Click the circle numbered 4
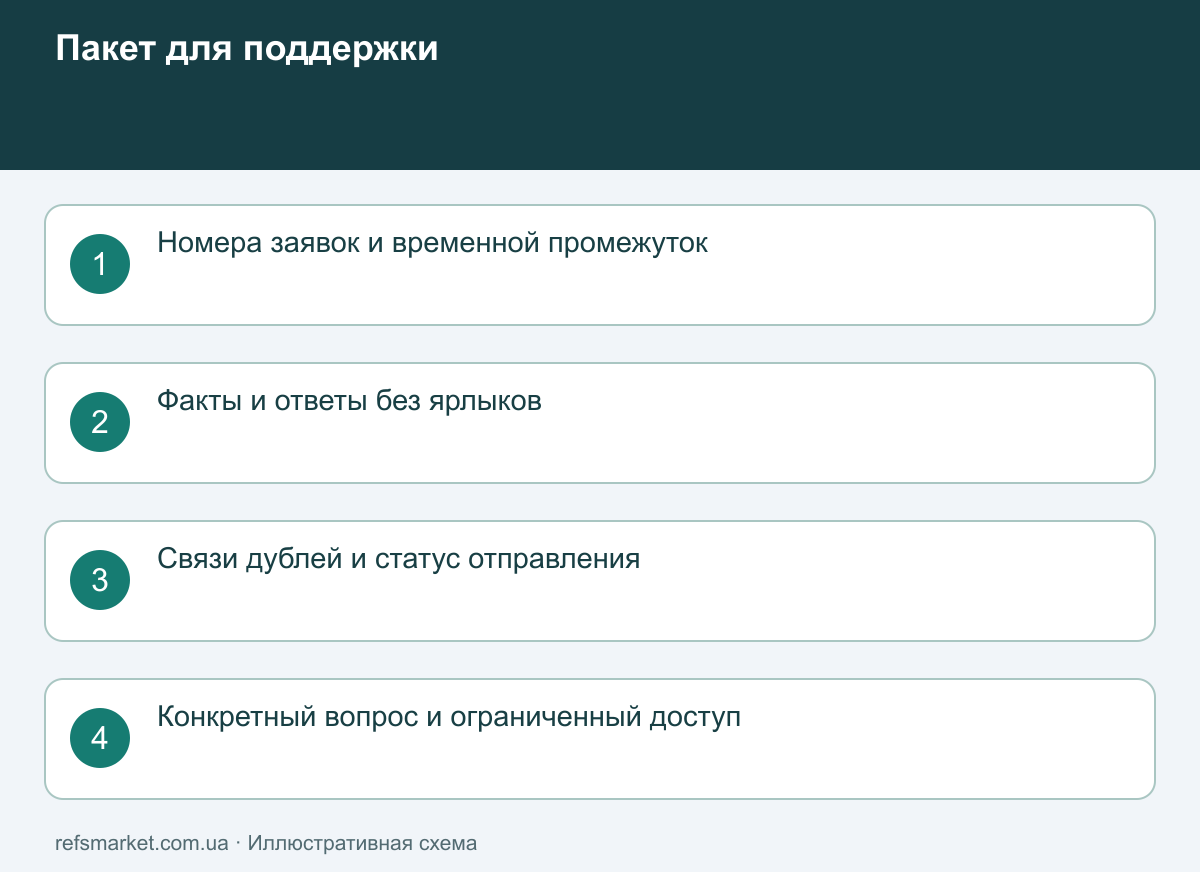This screenshot has width=1200, height=872. (100, 738)
